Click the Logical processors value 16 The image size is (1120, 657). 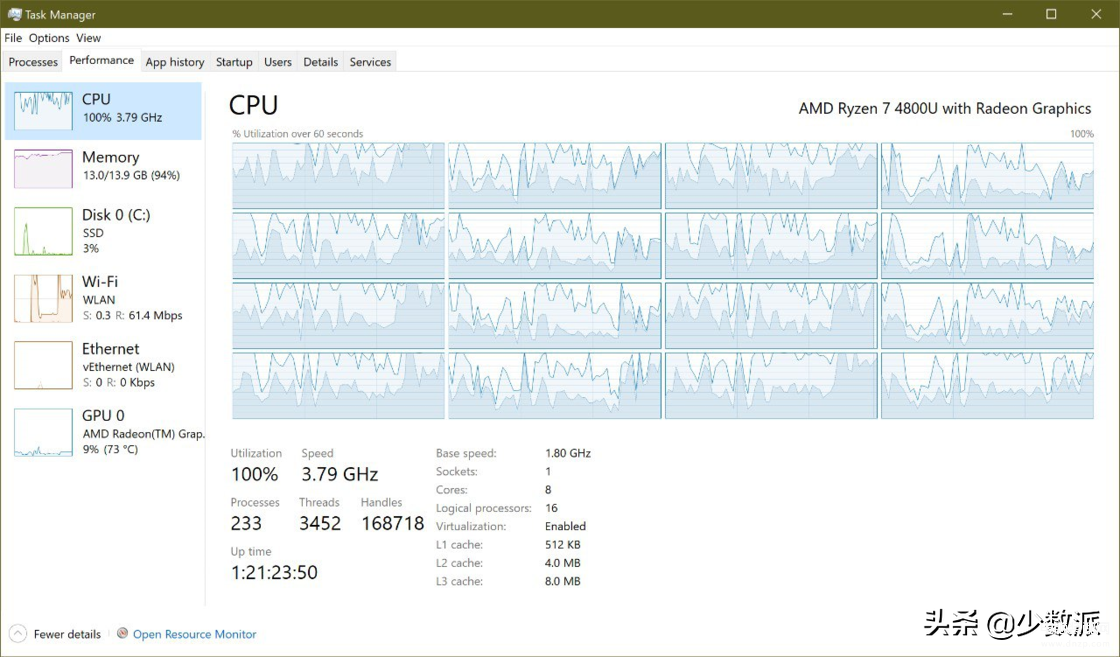click(x=551, y=508)
